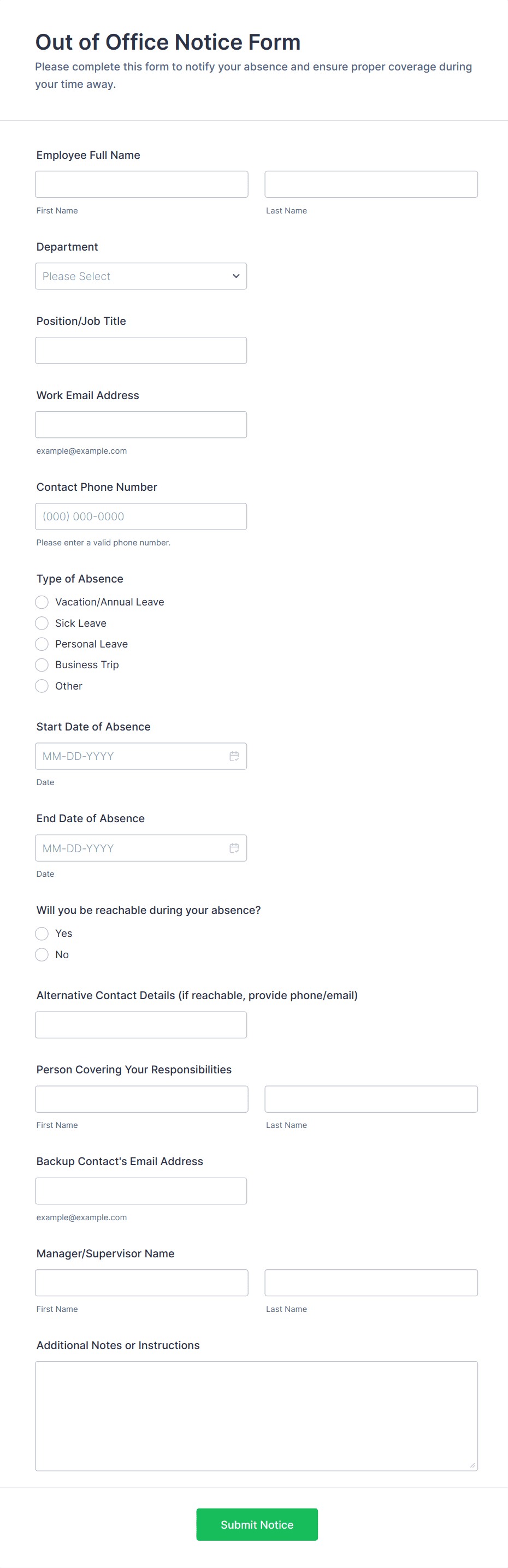Click the Work Email Address field
This screenshot has width=508, height=1568.
pyautogui.click(x=141, y=425)
